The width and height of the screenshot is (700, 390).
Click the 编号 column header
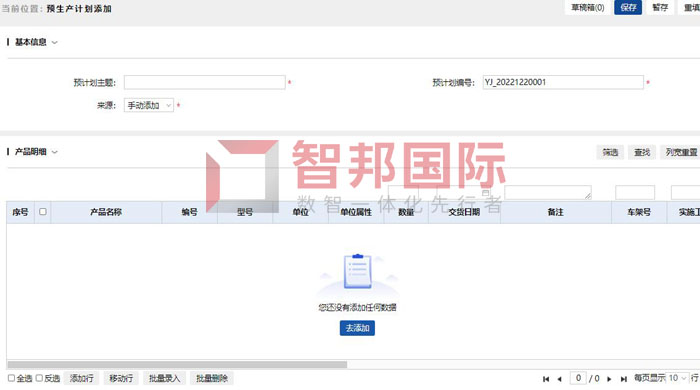pyautogui.click(x=190, y=212)
